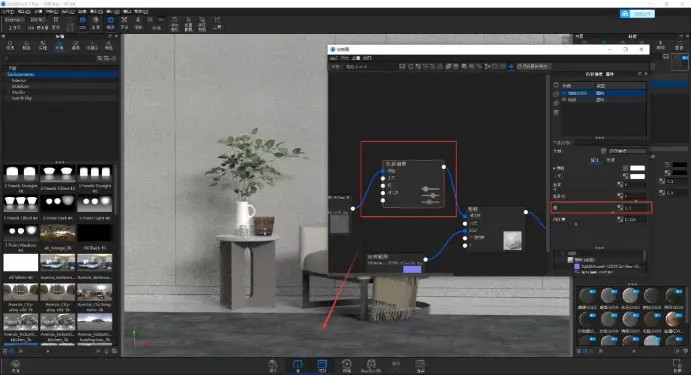Click the value field in the red-outlined property row
Image resolution: width=692 pixels, height=375 pixels.
click(x=634, y=208)
